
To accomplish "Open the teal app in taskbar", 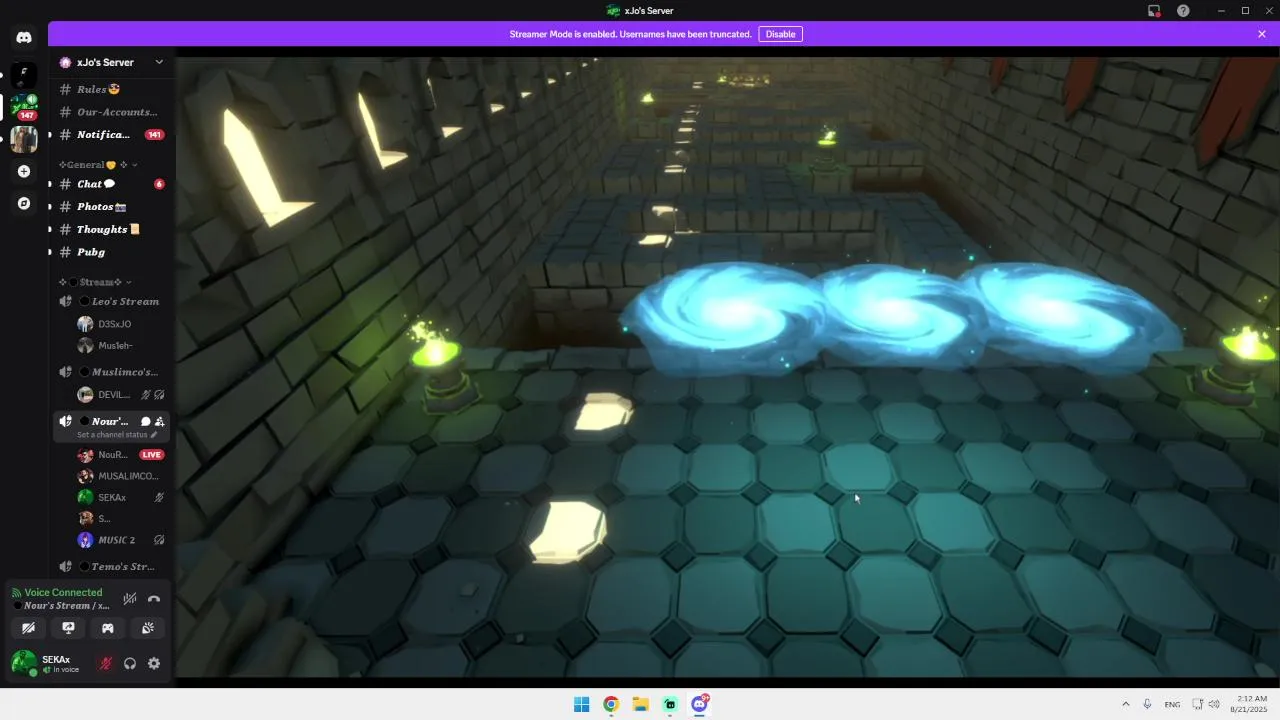I will [670, 704].
